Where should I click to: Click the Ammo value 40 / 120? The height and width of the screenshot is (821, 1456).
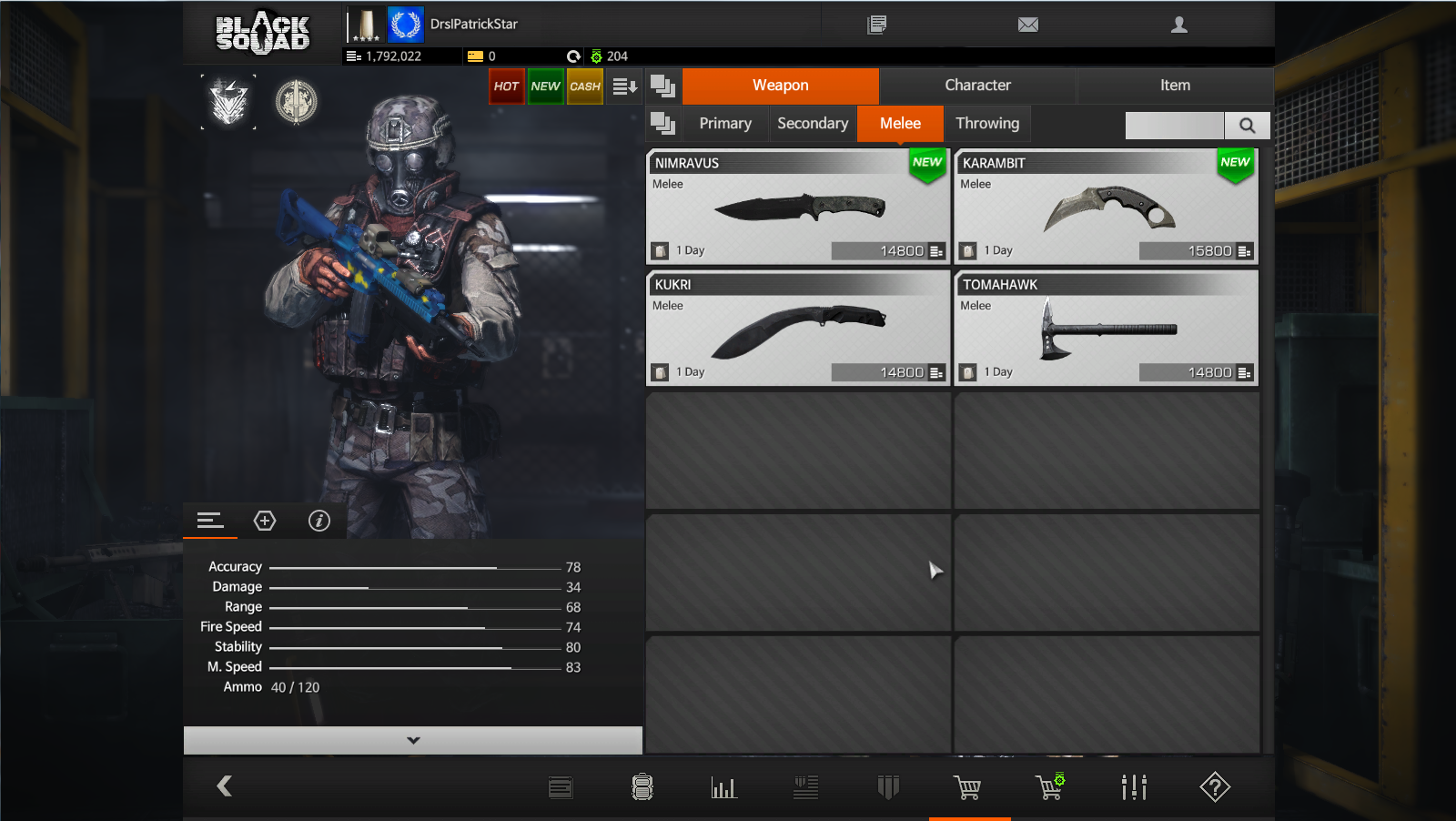(296, 688)
